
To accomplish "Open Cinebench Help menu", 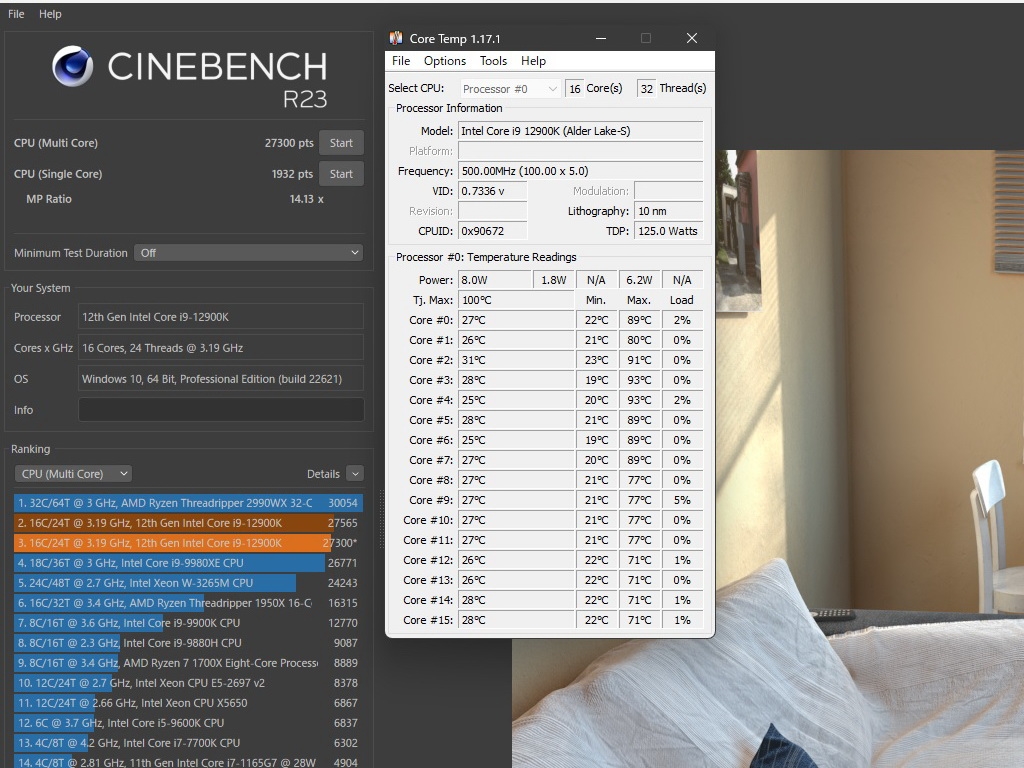I will point(50,14).
